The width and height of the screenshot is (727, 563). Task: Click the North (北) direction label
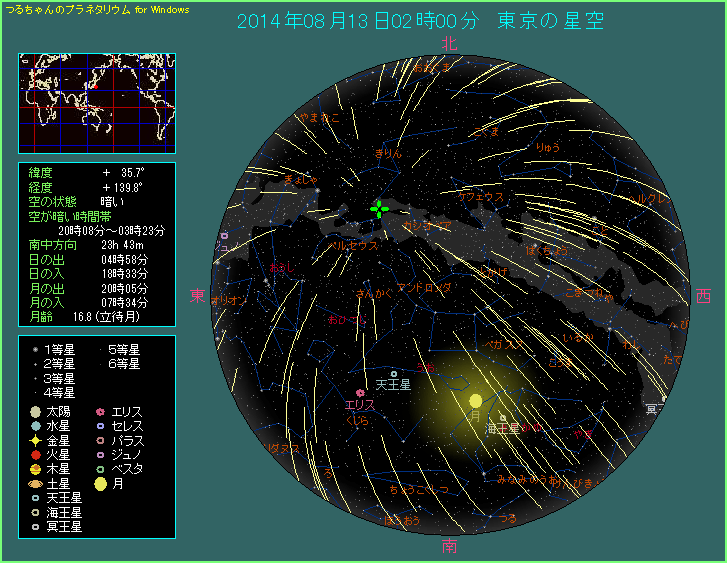coord(449,43)
